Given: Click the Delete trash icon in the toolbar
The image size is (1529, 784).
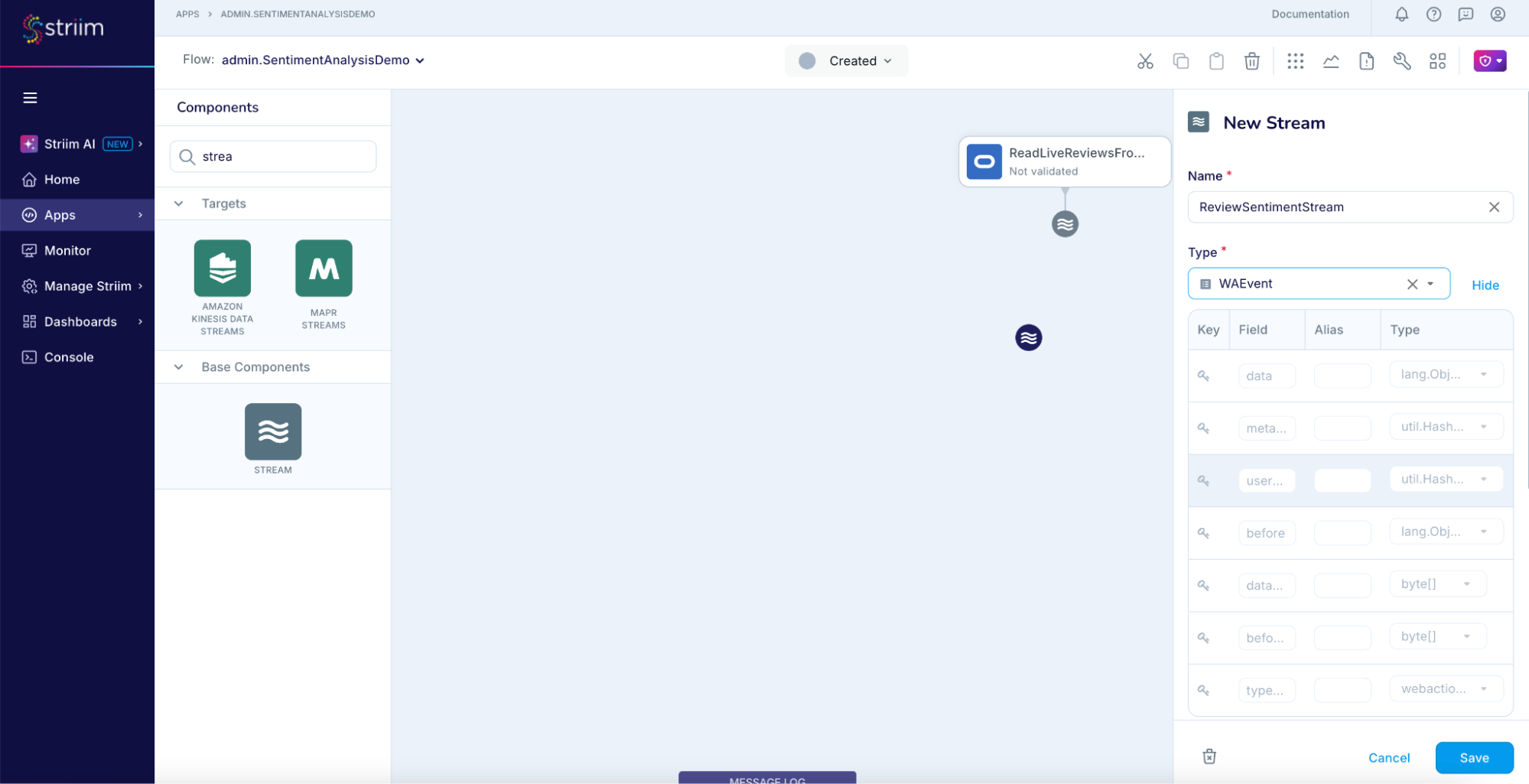Looking at the screenshot, I should [x=1252, y=61].
